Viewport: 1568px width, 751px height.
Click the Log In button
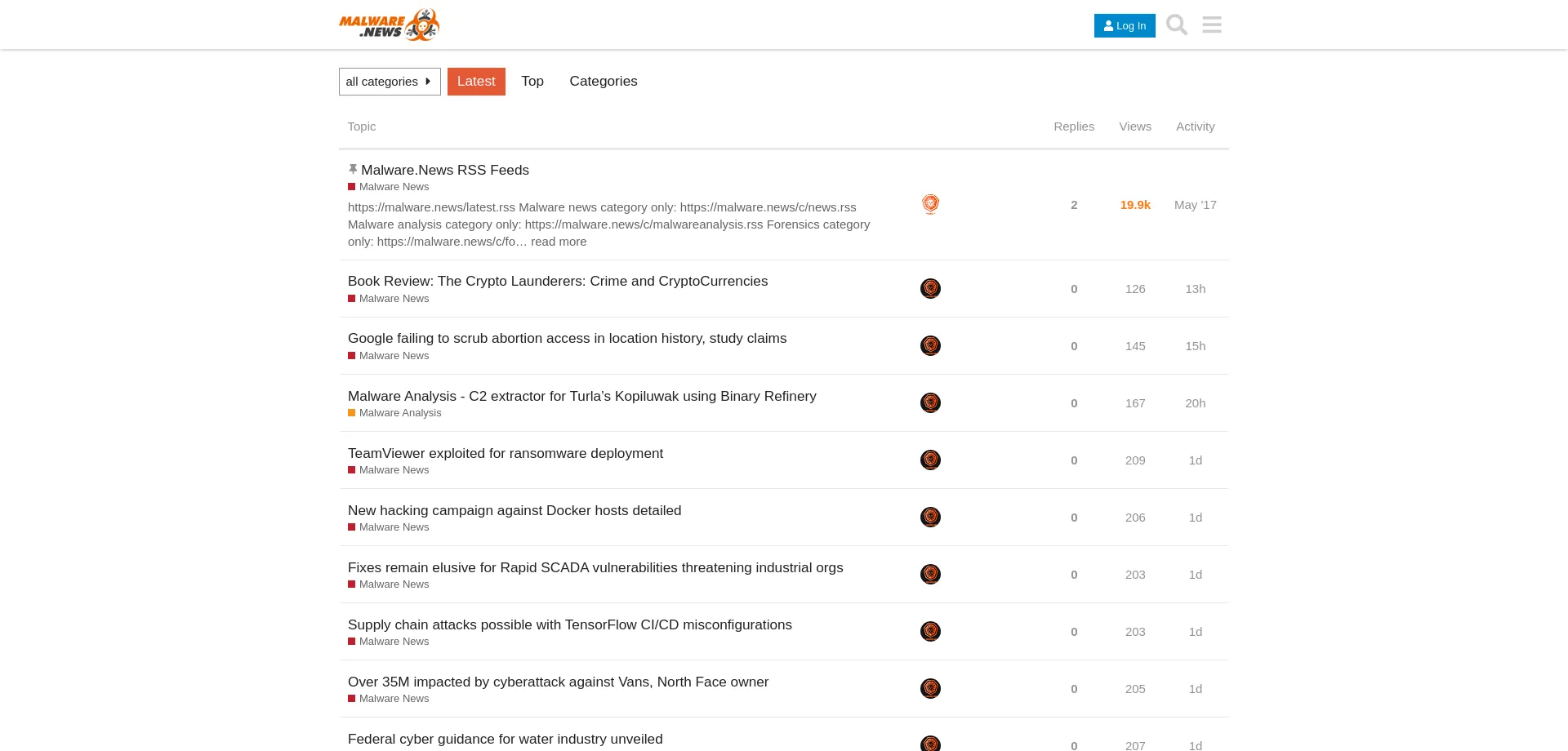click(1125, 25)
